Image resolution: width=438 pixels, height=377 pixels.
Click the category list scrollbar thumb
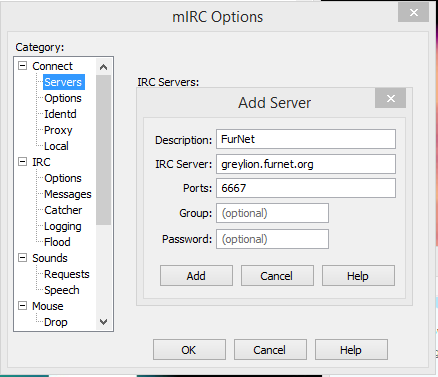point(103,150)
